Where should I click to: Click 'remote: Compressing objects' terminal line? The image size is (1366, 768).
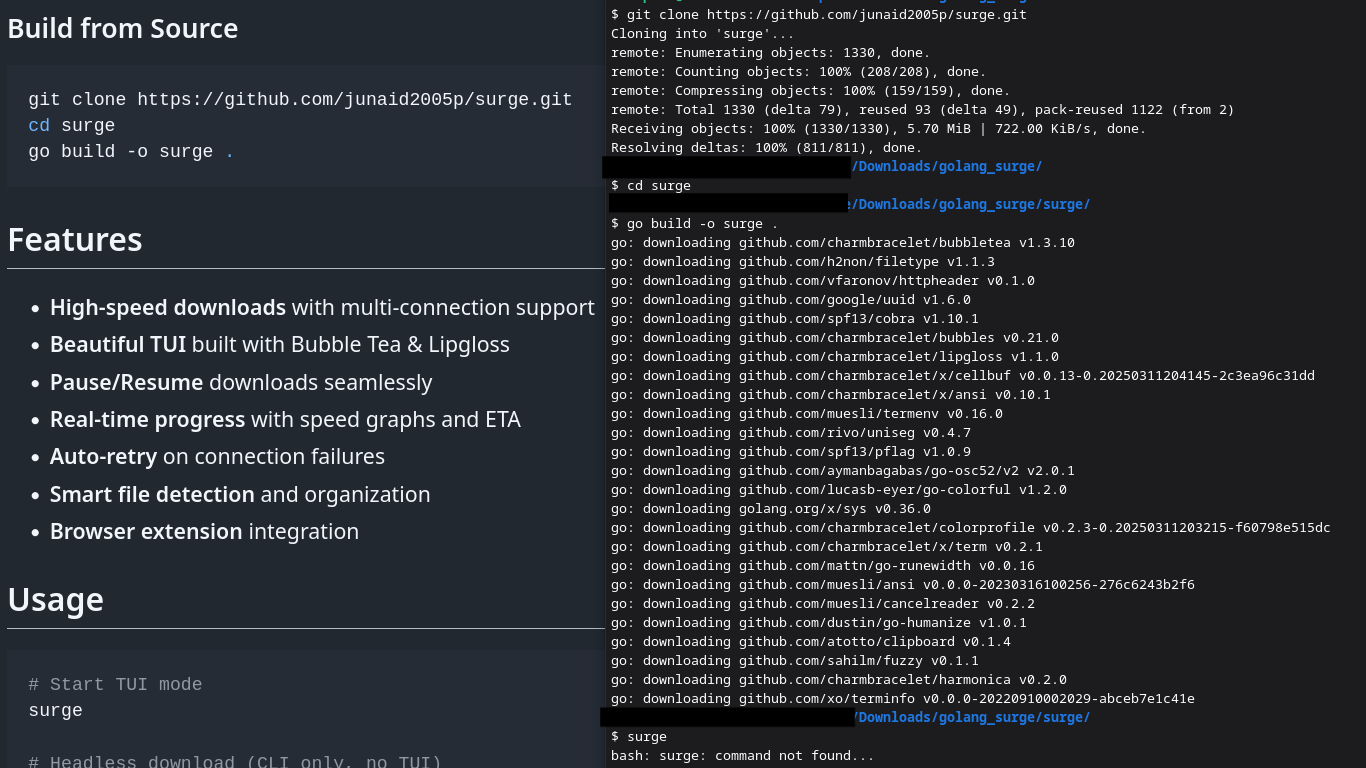[810, 91]
